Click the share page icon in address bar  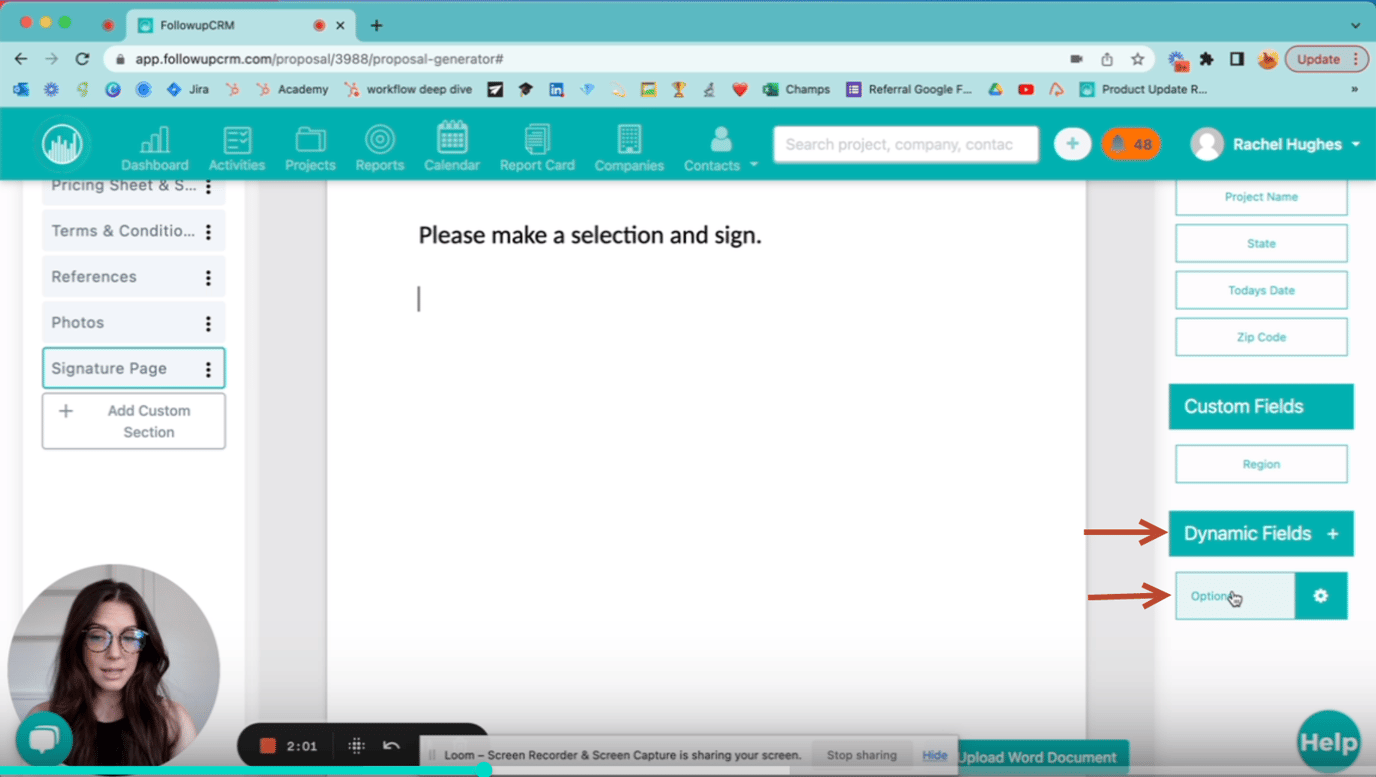click(x=1106, y=59)
